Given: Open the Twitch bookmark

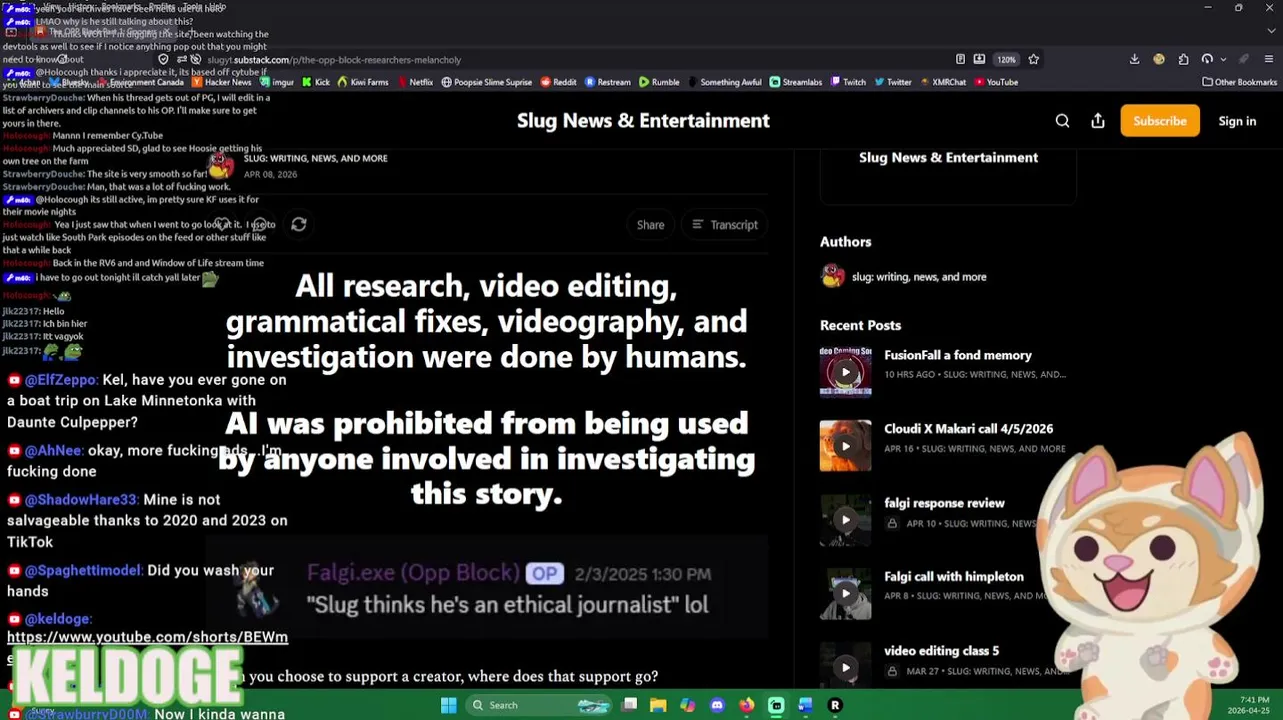Looking at the screenshot, I should pos(848,83).
